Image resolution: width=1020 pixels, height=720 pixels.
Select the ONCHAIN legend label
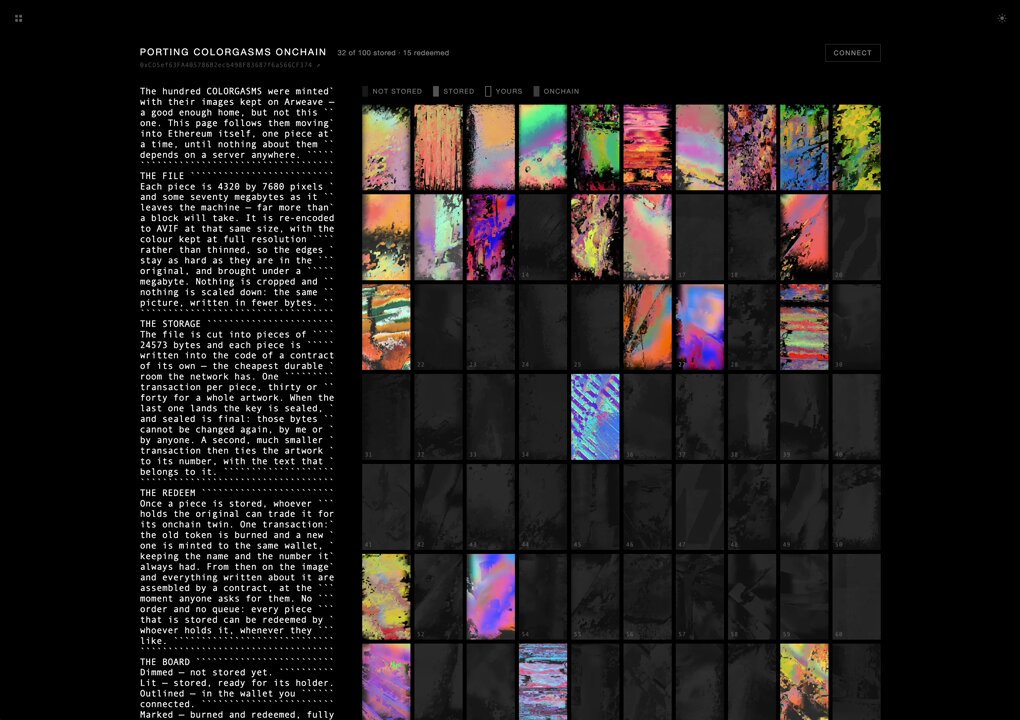(561, 91)
